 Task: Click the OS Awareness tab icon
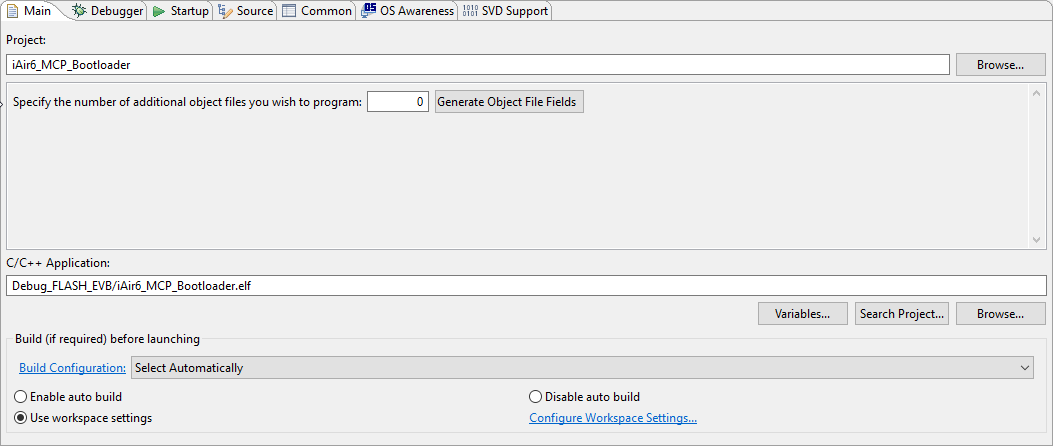(x=369, y=11)
